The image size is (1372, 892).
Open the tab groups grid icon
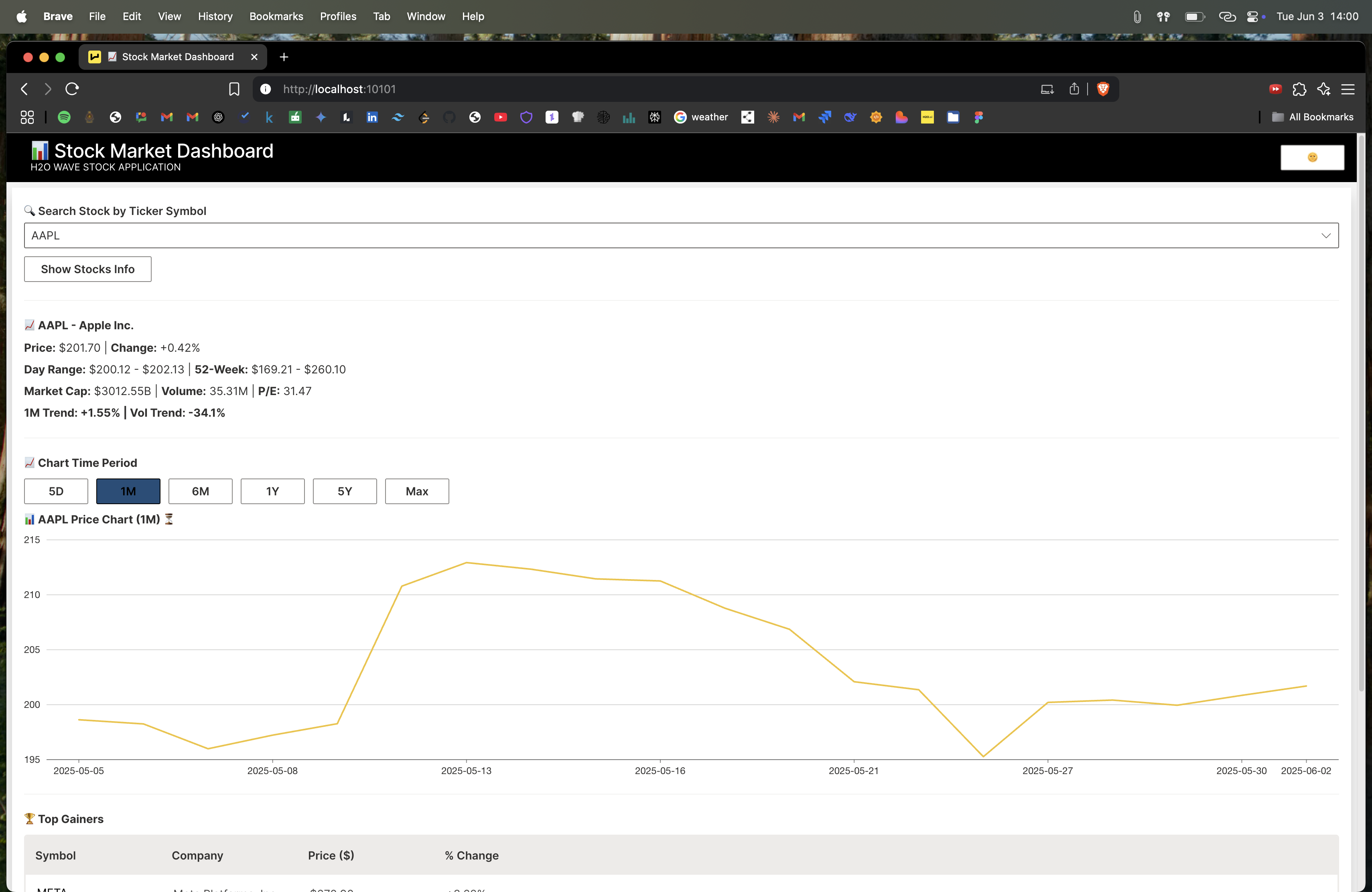click(x=27, y=117)
